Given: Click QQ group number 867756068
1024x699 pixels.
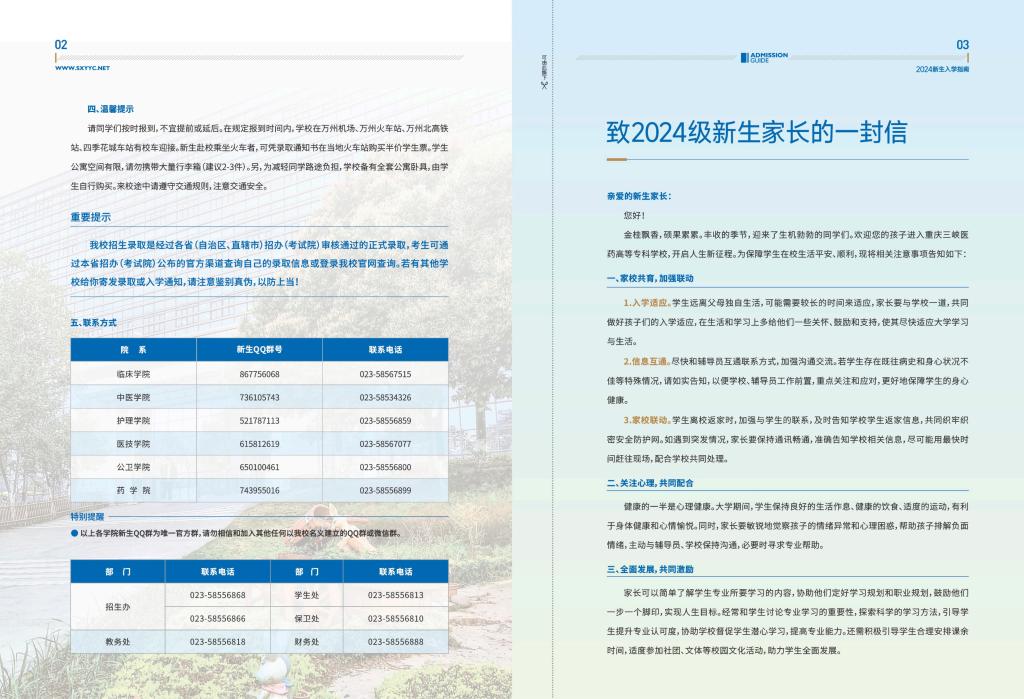Looking at the screenshot, I should tap(259, 374).
